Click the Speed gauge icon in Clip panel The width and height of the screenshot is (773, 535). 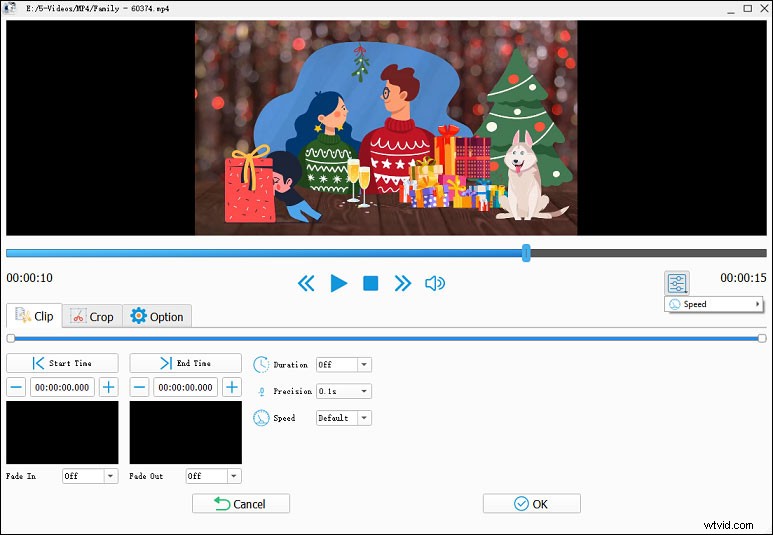(261, 418)
